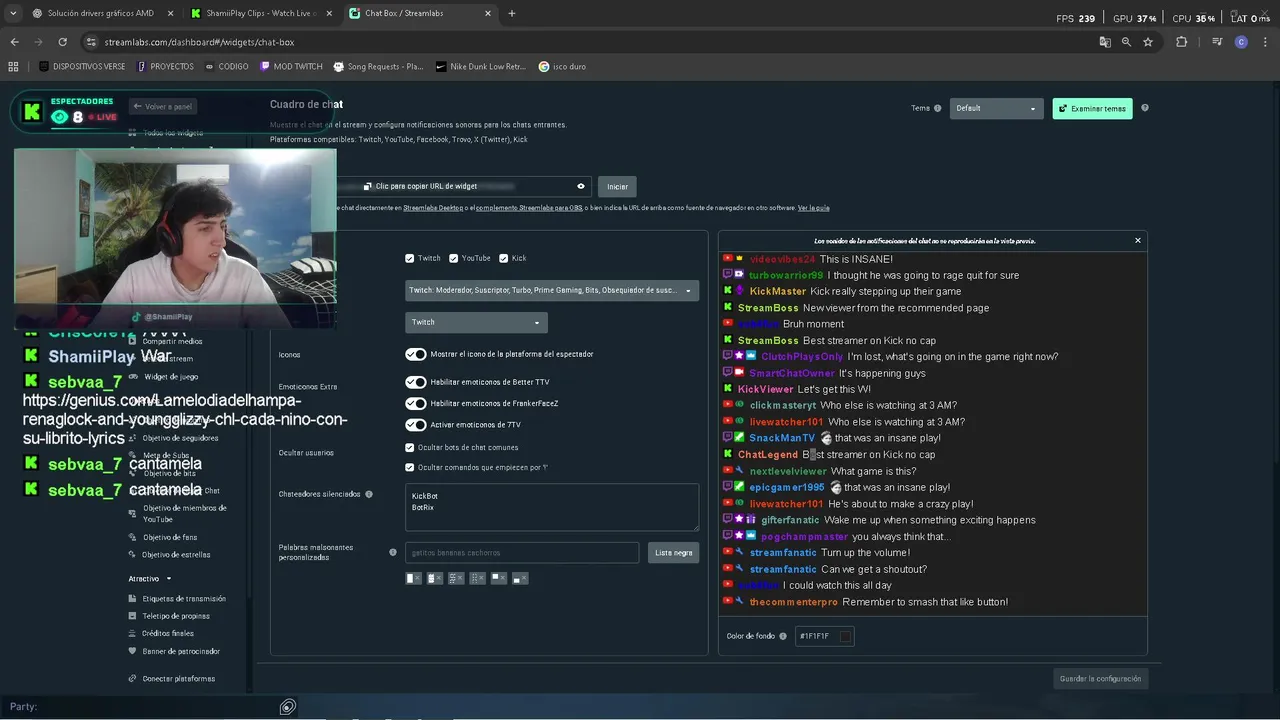Open the apps grid in bookmarks bar
Image resolution: width=1280 pixels, height=720 pixels.
[13, 66]
